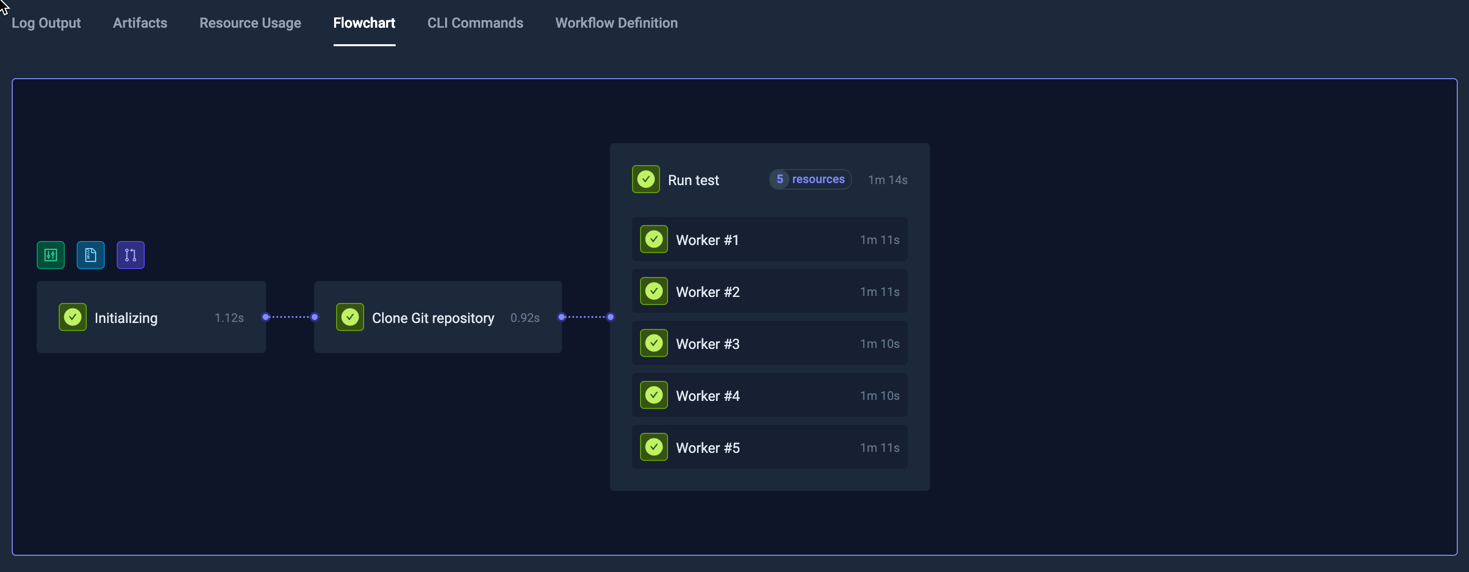The height and width of the screenshot is (572, 1469).
Task: Select the Clone Git repository step
Action: pyautogui.click(x=437, y=317)
